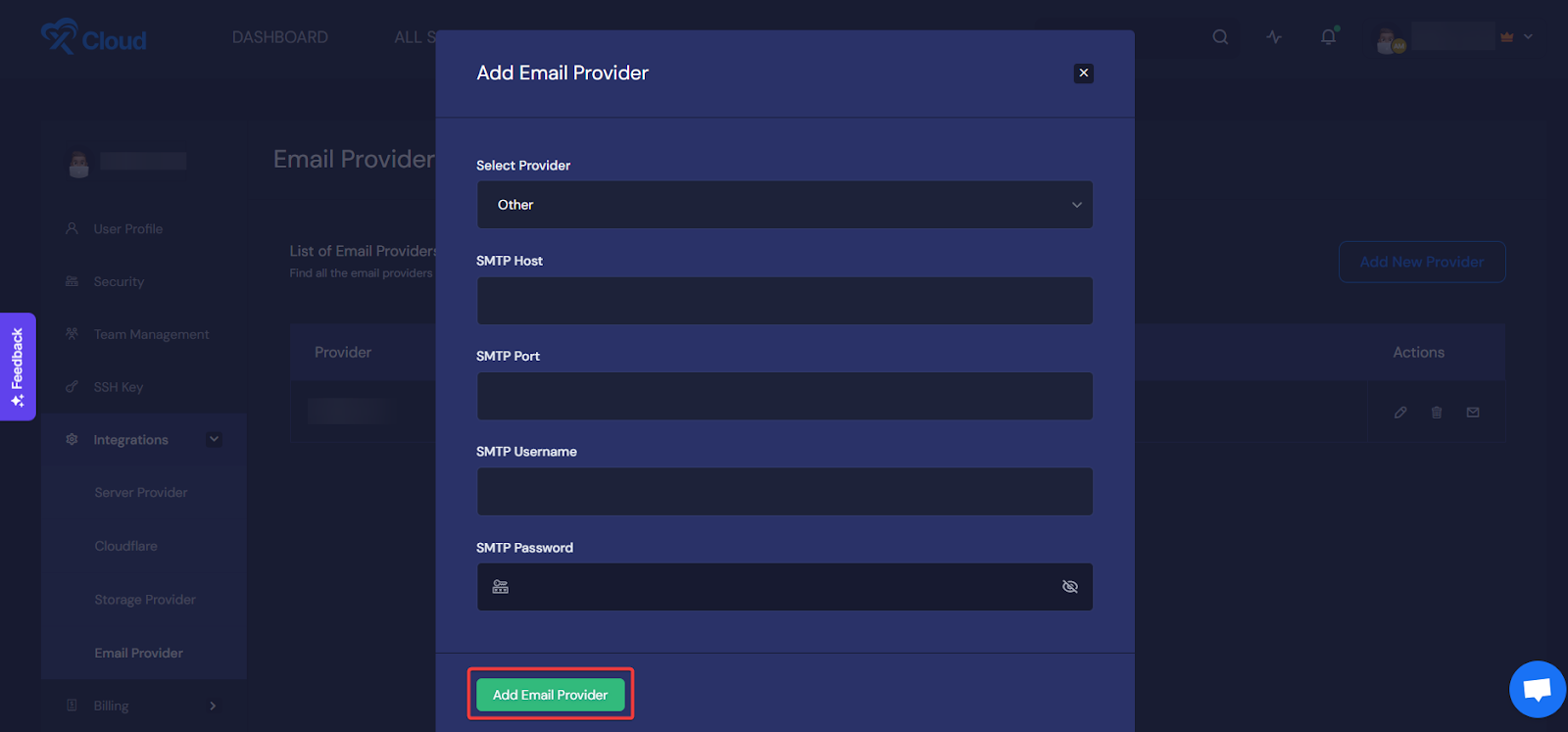Open the activity pulse icon
Viewport: 1568px width, 732px height.
(1274, 37)
